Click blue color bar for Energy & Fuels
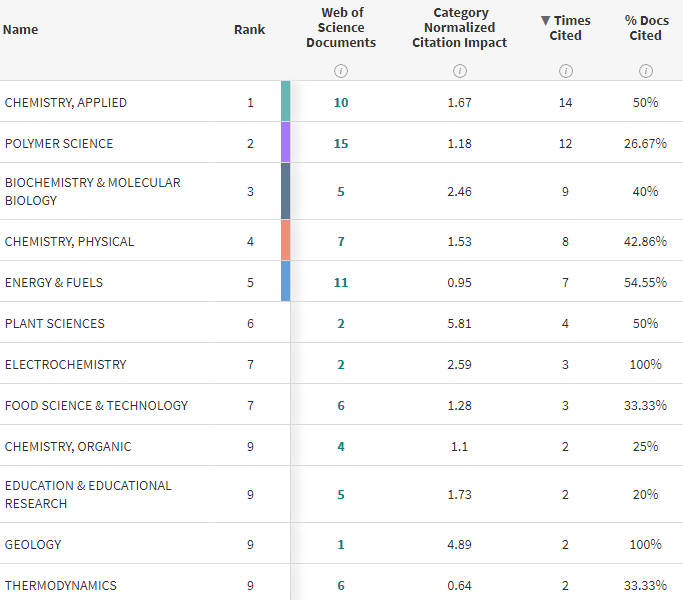Screen dimensions: 683x600 tap(286, 282)
